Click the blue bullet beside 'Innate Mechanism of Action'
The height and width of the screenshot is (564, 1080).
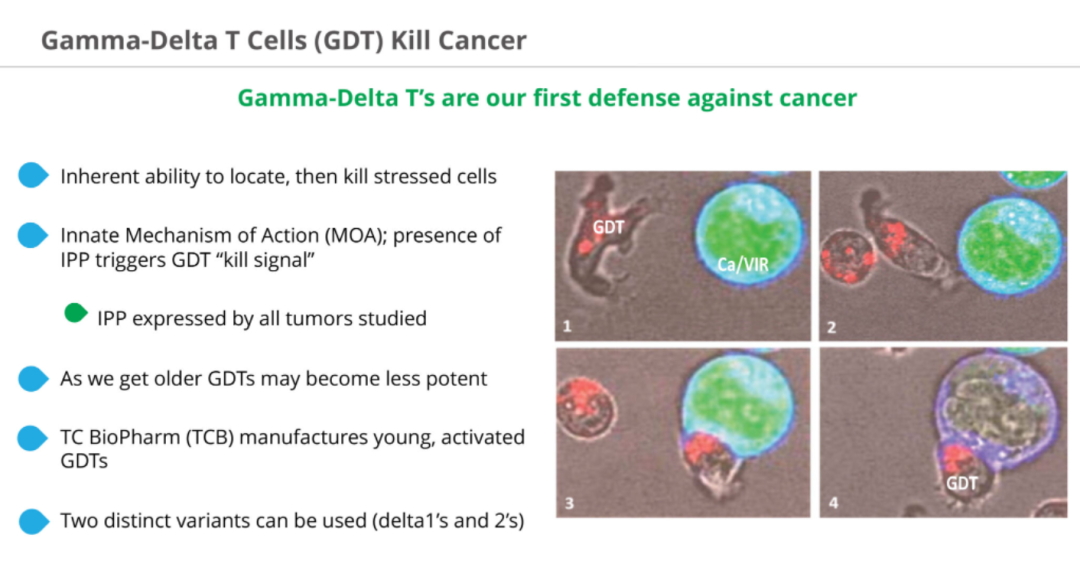coord(33,236)
